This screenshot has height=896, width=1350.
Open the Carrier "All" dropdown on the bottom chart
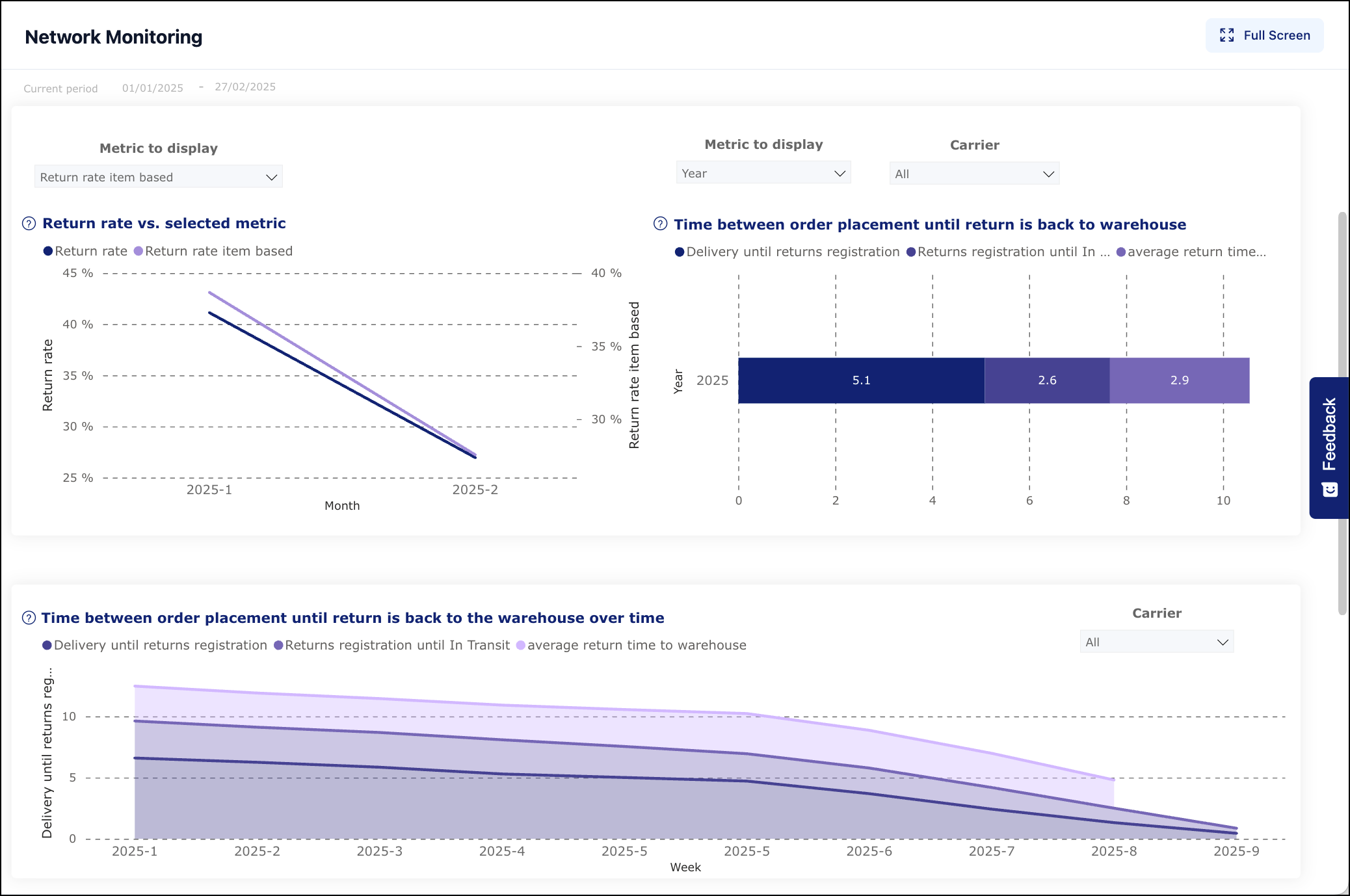coord(1157,642)
